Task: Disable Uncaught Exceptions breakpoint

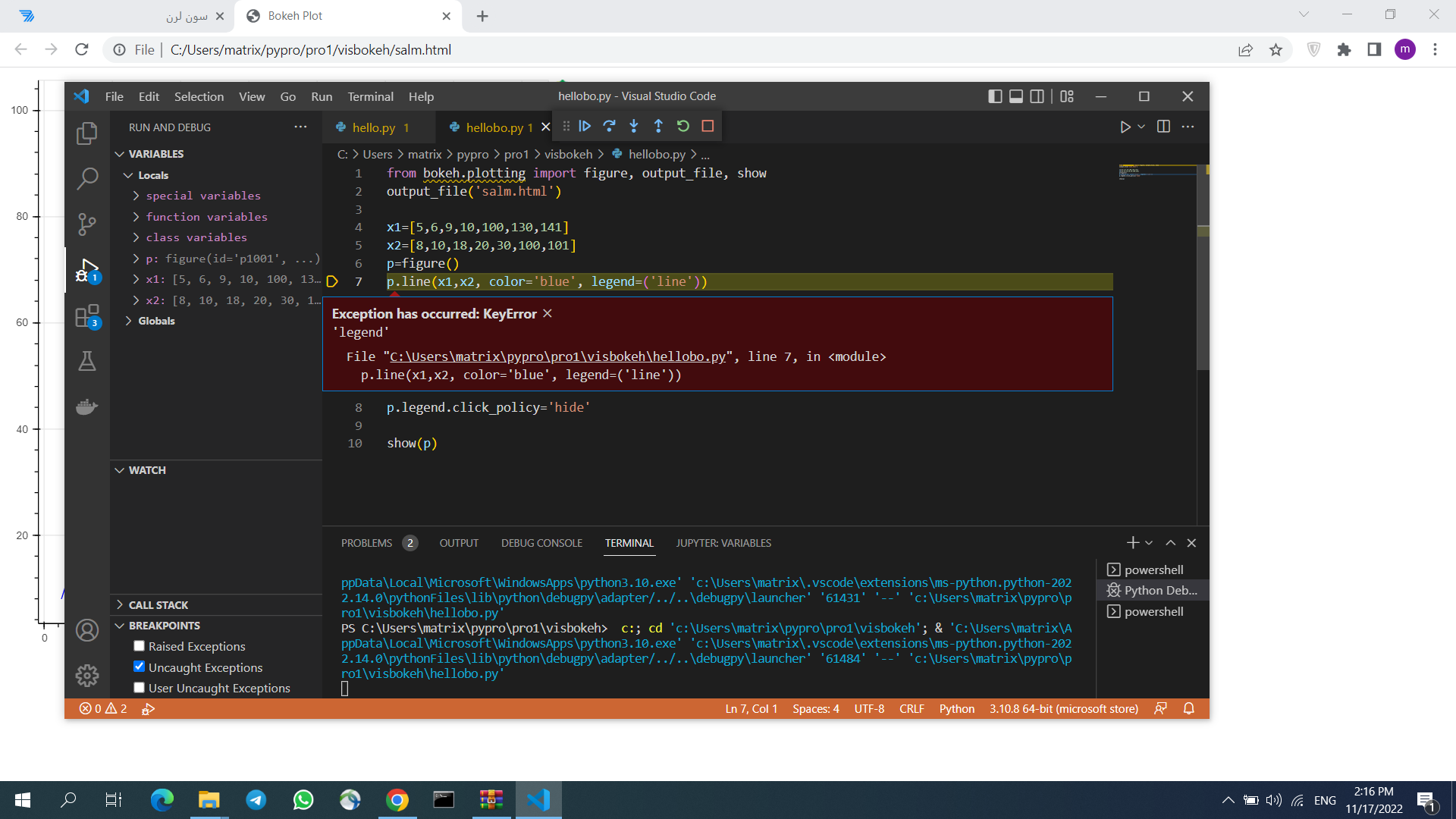Action: pyautogui.click(x=139, y=667)
